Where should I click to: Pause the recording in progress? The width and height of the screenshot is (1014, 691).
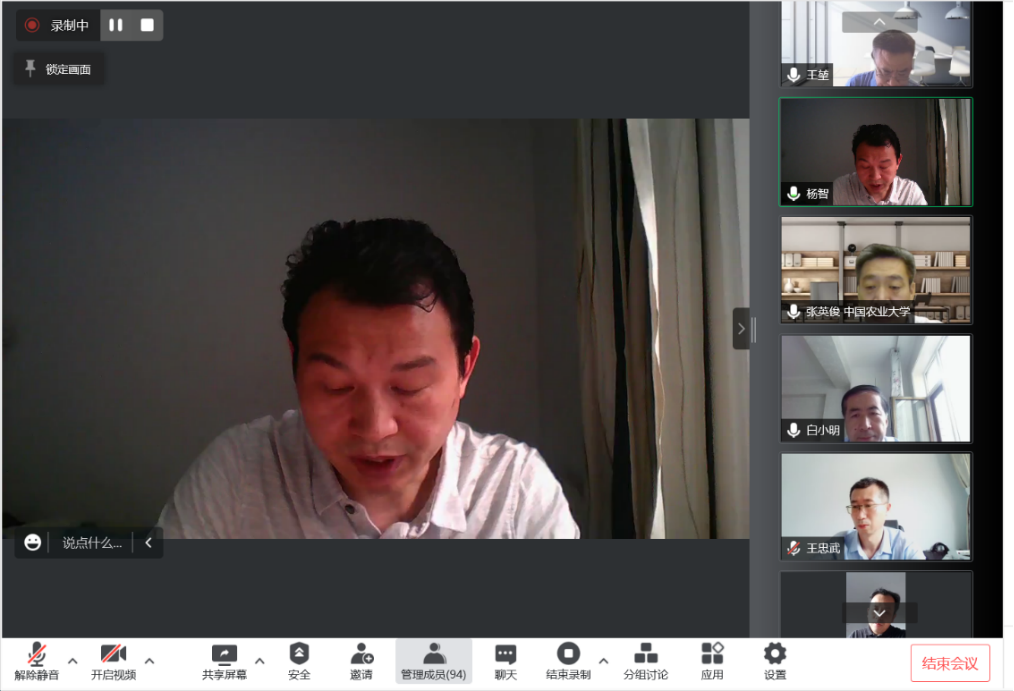116,25
